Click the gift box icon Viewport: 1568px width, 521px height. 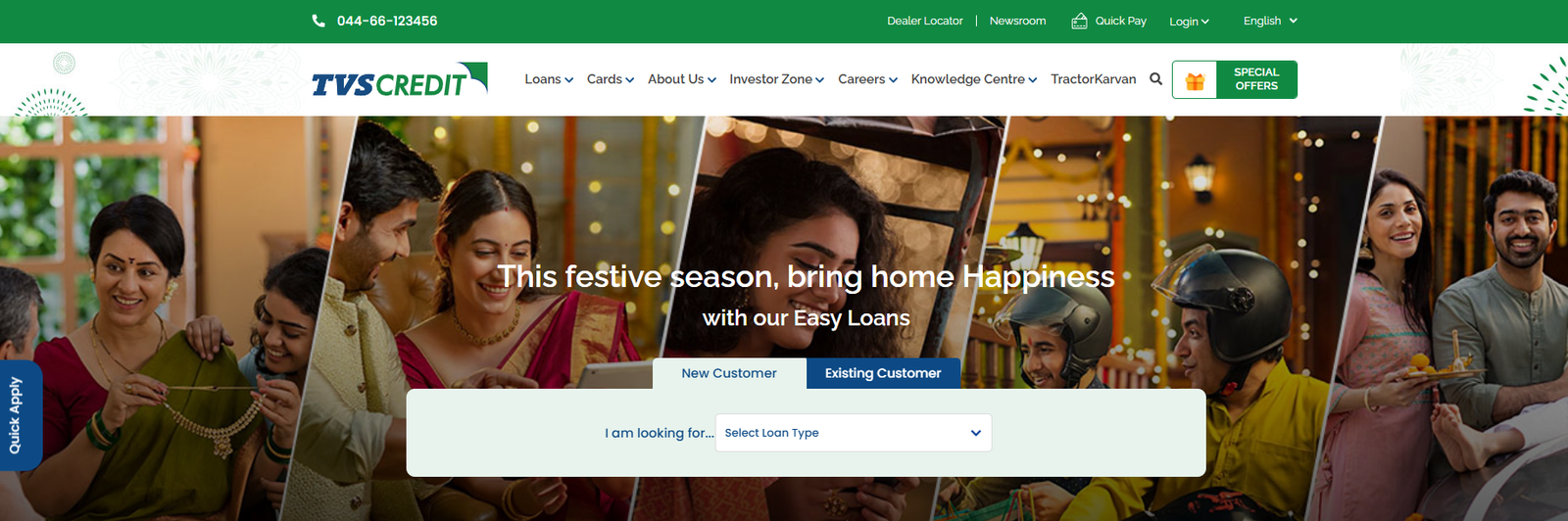pos(1195,80)
